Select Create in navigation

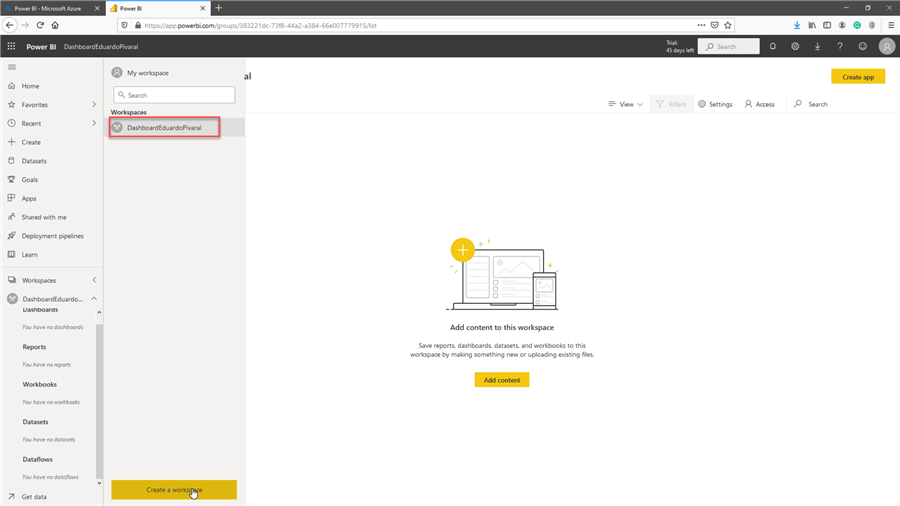point(31,142)
